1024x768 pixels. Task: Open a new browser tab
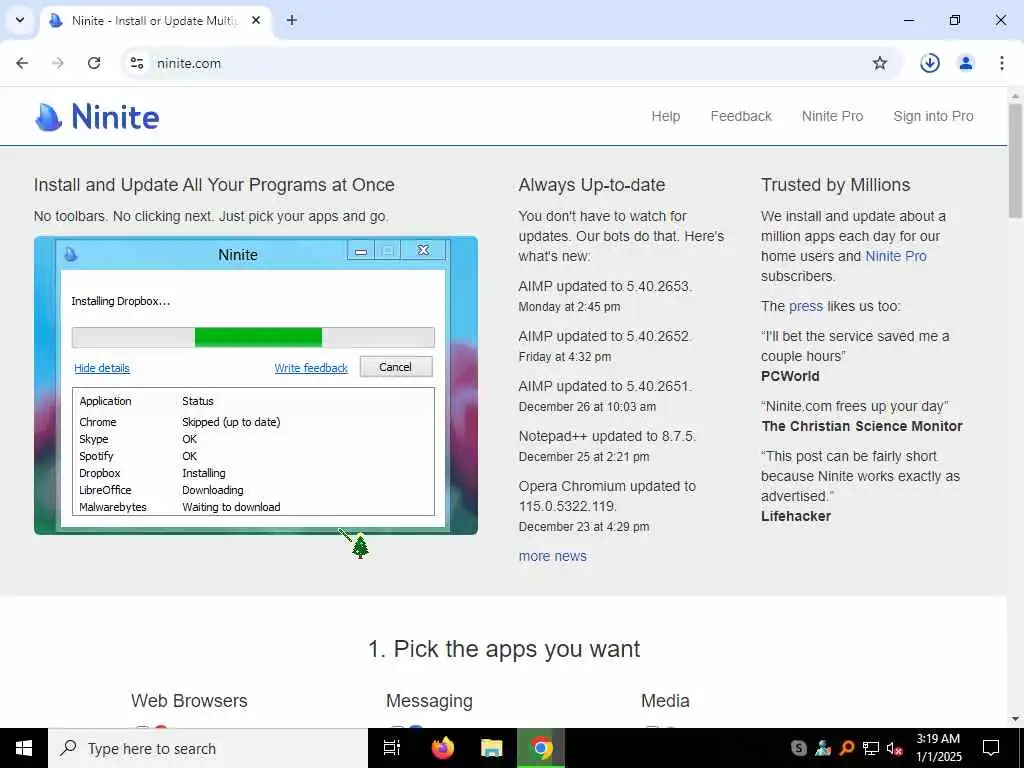(x=291, y=20)
